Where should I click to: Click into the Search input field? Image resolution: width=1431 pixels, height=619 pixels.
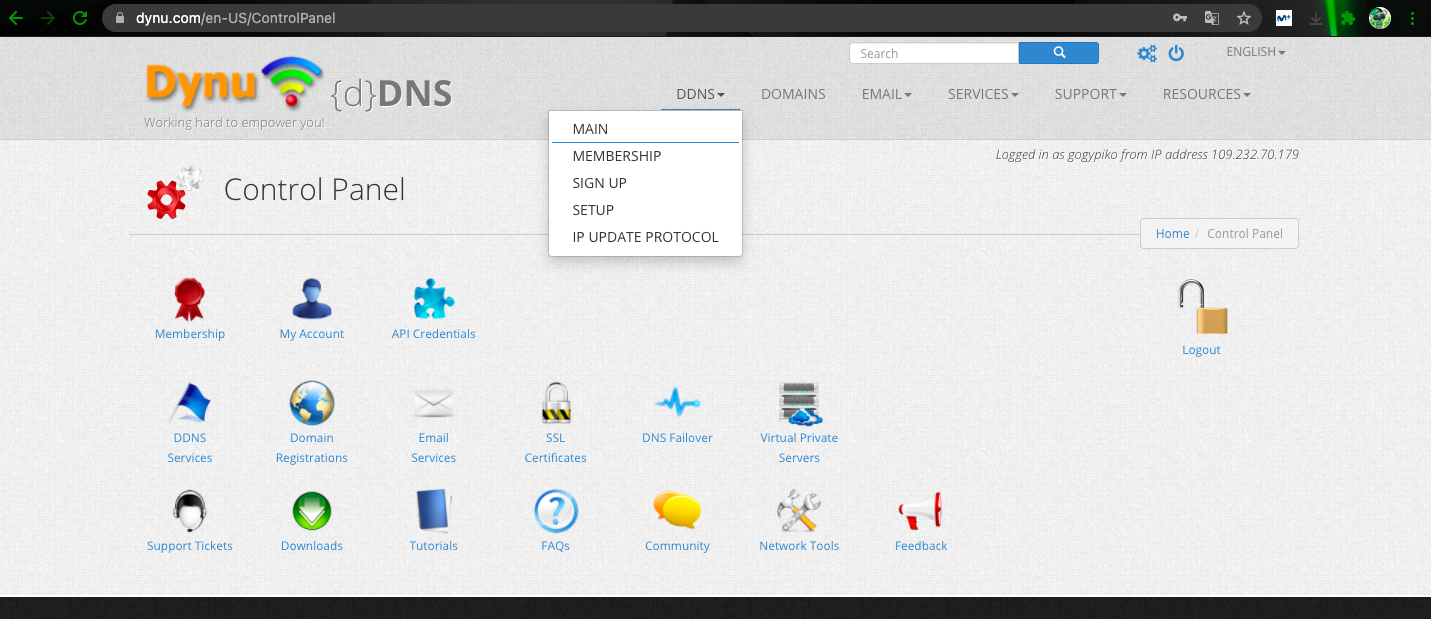[934, 53]
